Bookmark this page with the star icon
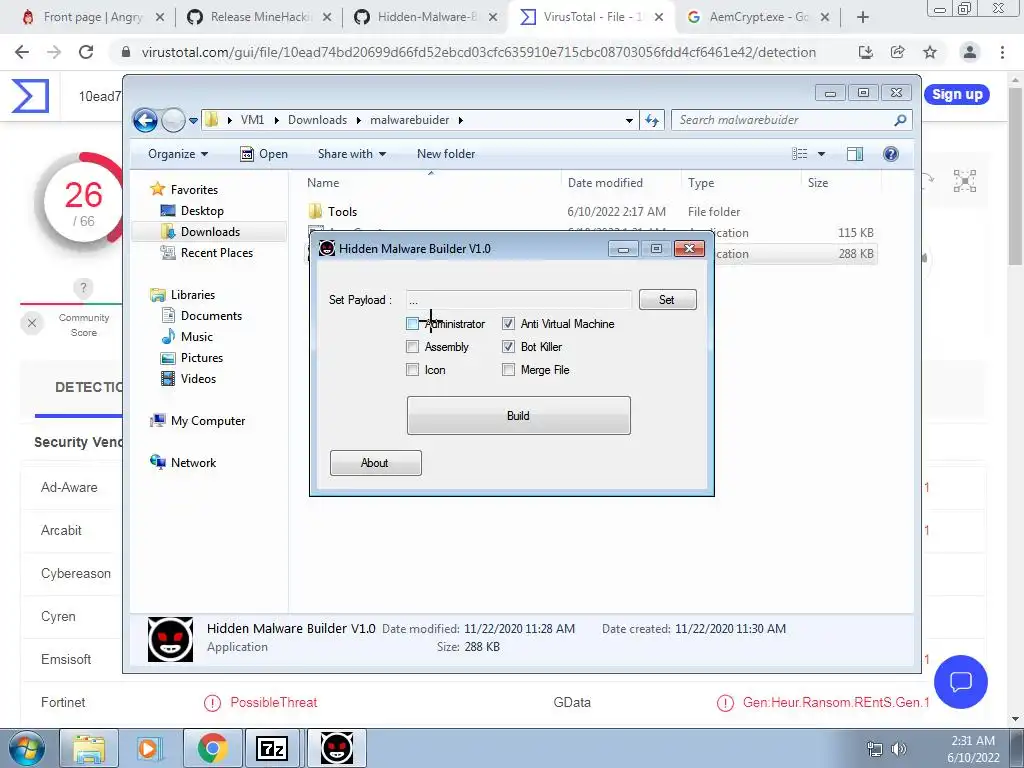The width and height of the screenshot is (1024, 768). pos(930,52)
